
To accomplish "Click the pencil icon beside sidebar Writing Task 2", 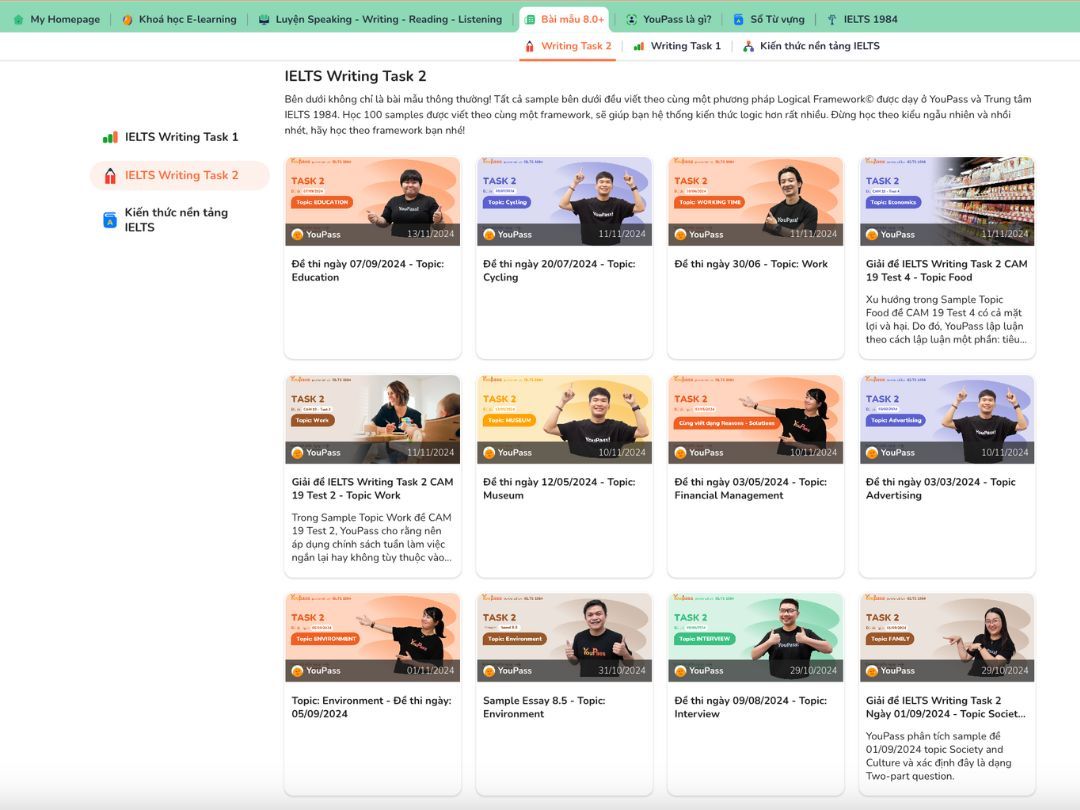I will [110, 175].
